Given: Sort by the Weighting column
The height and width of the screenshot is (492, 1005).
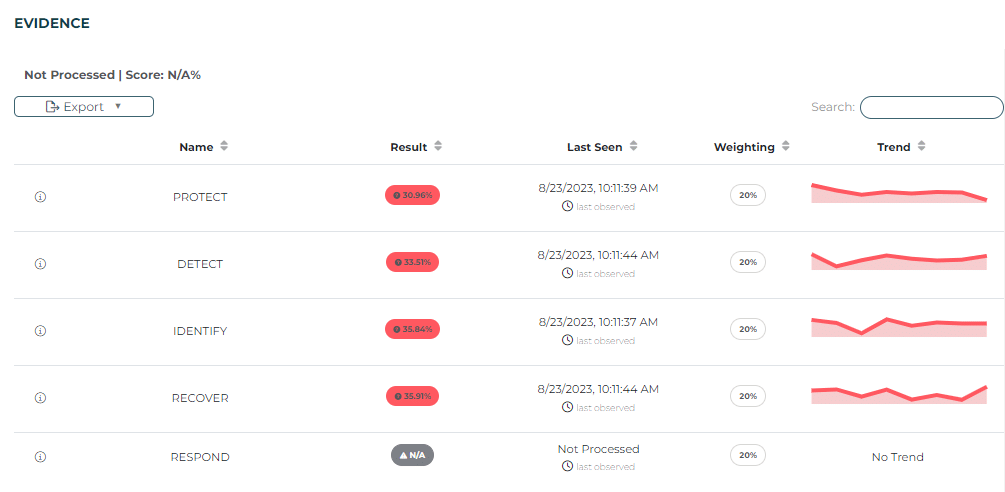Looking at the screenshot, I should coord(786,147).
